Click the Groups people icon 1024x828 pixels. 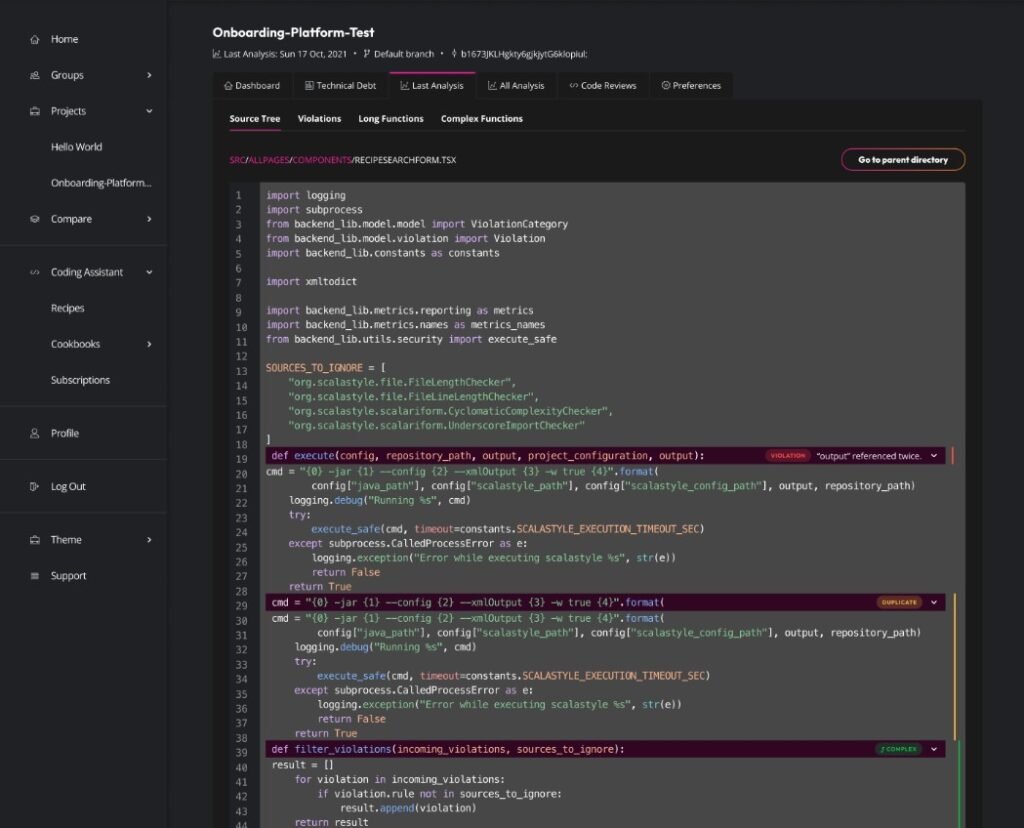(35, 76)
